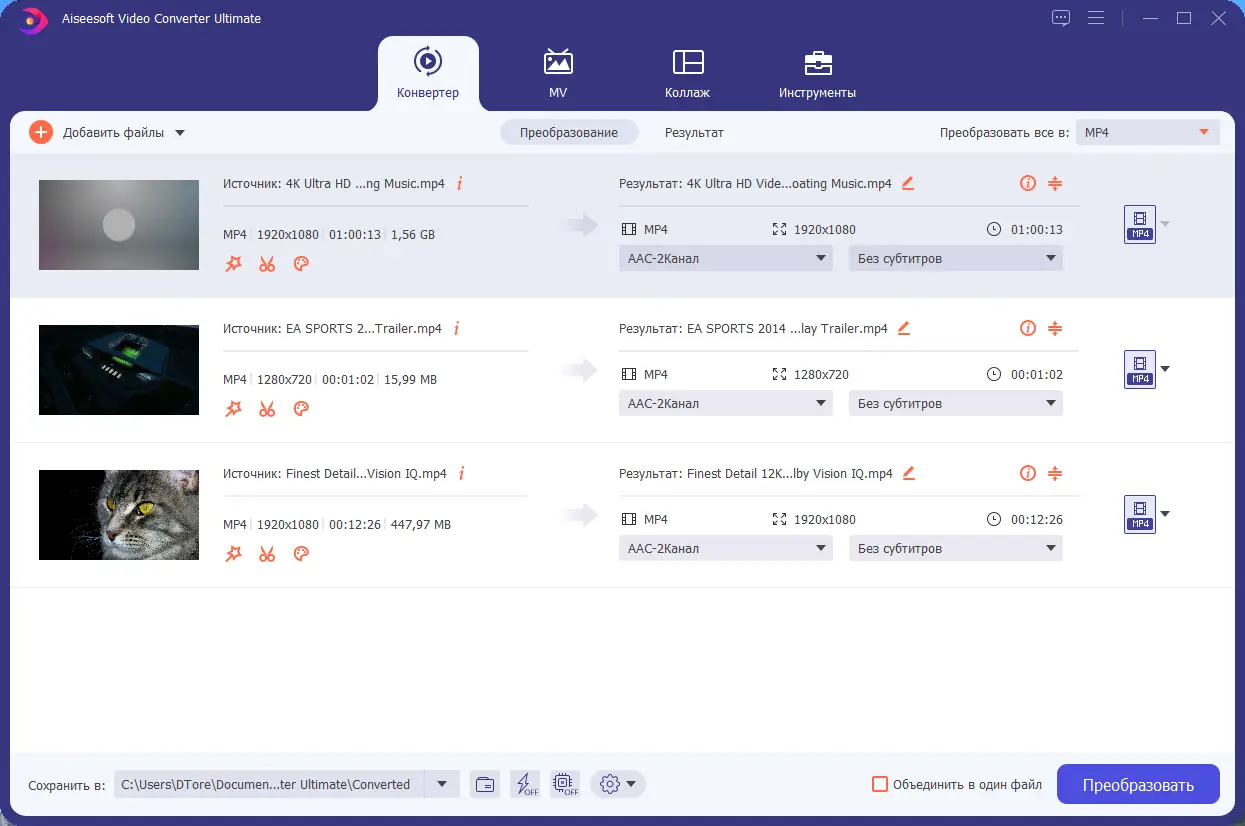Click the cat thumbnail of Finest Detail
The height and width of the screenshot is (826, 1245).
(x=119, y=515)
